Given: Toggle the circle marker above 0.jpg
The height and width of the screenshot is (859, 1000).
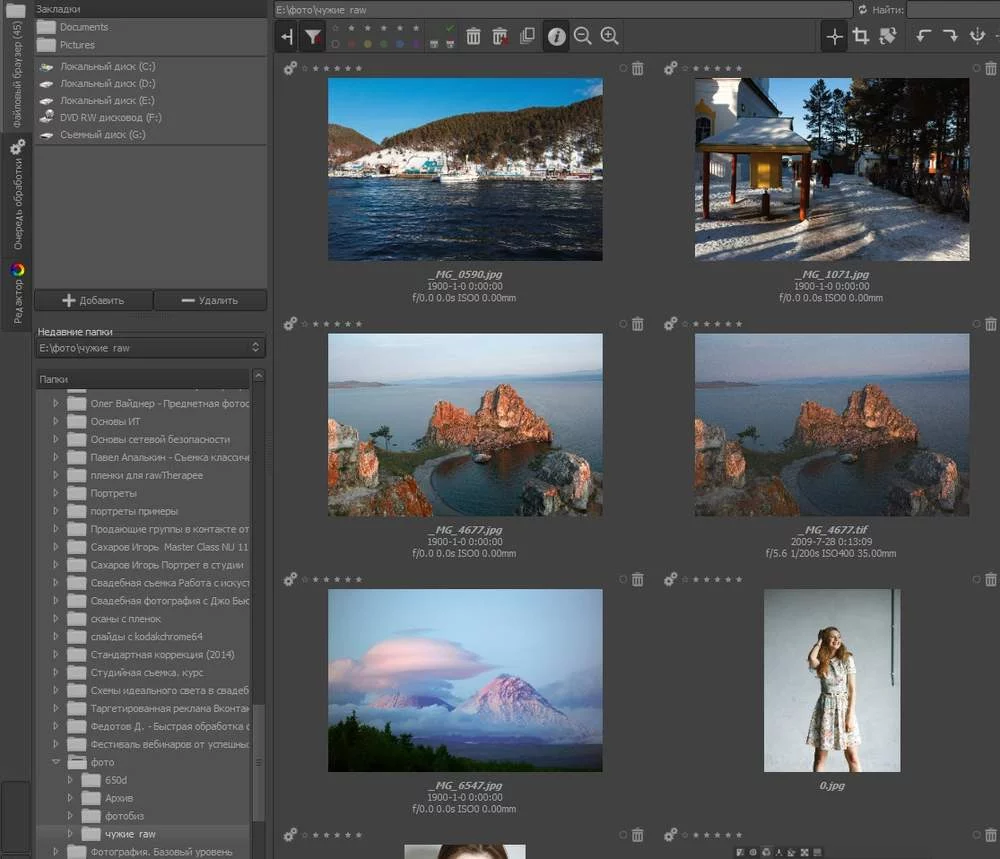Looking at the screenshot, I should (x=976, y=579).
